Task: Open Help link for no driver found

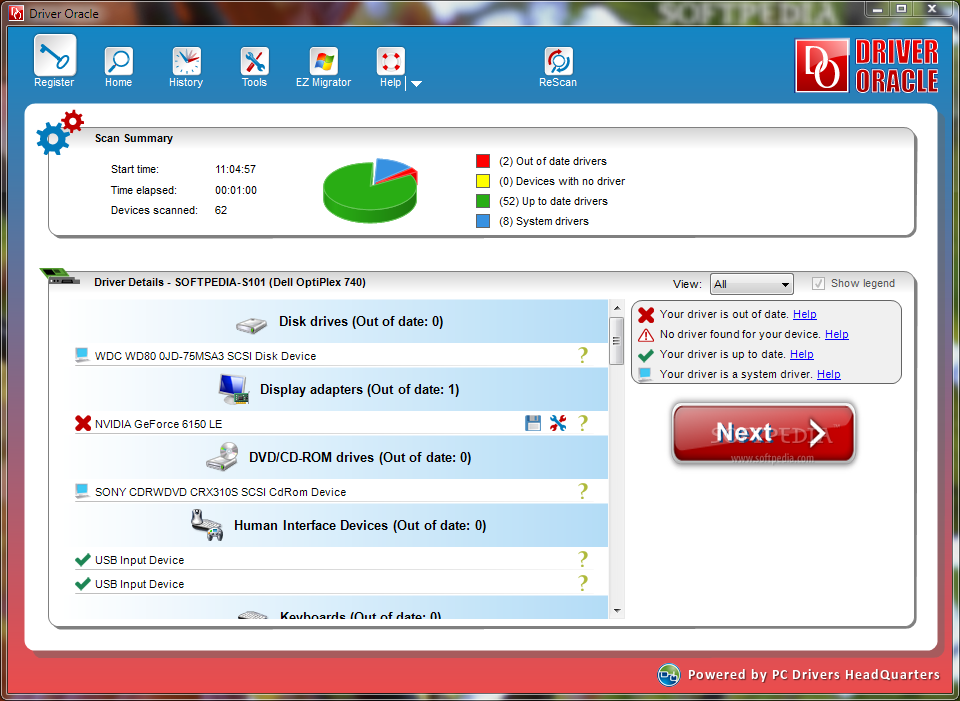Action: point(836,334)
